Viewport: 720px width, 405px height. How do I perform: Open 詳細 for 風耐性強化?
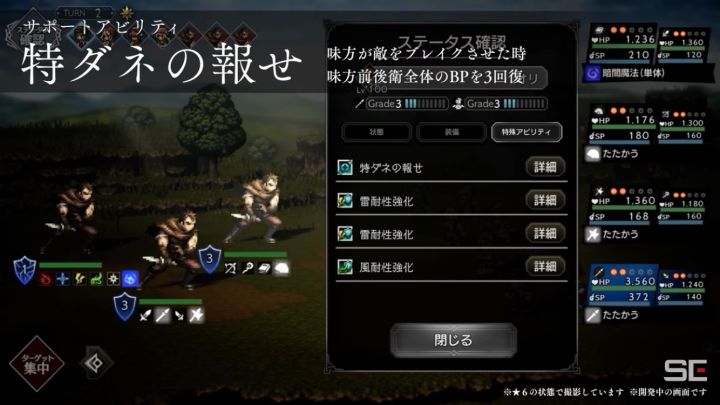pos(545,266)
